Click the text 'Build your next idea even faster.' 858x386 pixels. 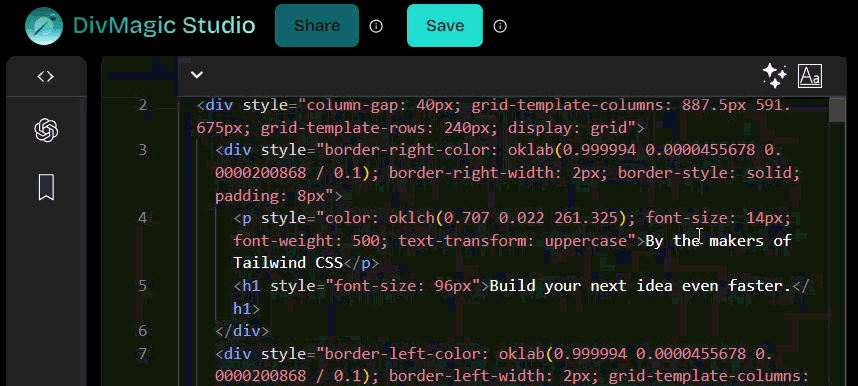click(x=641, y=286)
